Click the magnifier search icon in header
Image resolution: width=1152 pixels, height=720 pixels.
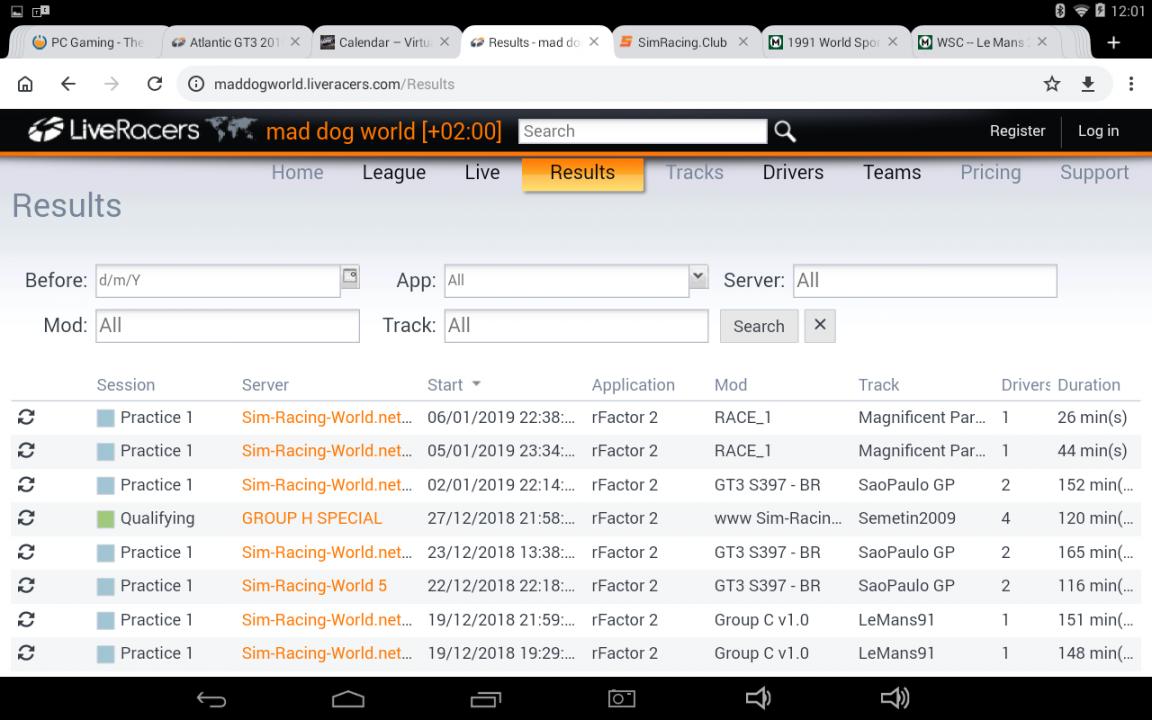point(785,132)
